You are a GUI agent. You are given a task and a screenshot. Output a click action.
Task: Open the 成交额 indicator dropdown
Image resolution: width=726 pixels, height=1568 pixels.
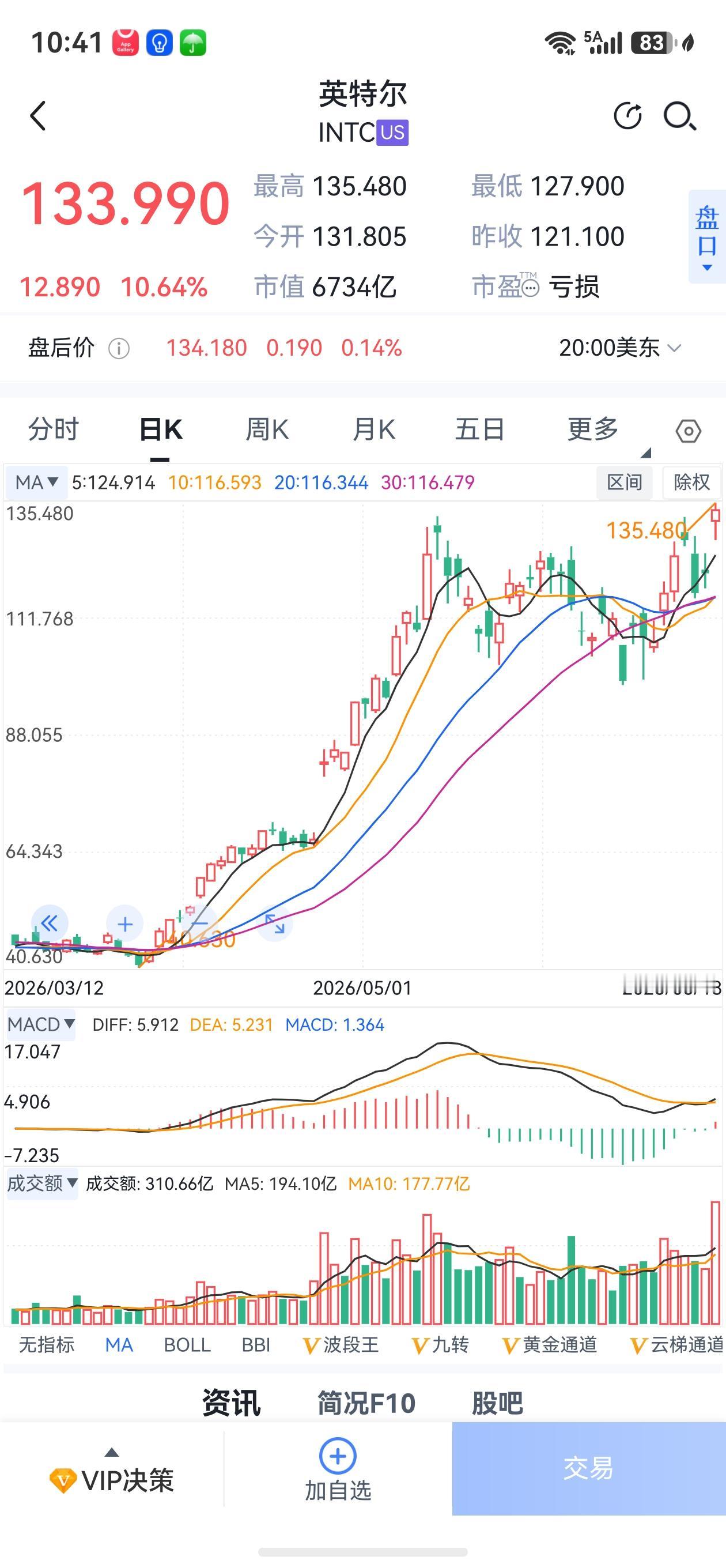click(x=42, y=1184)
